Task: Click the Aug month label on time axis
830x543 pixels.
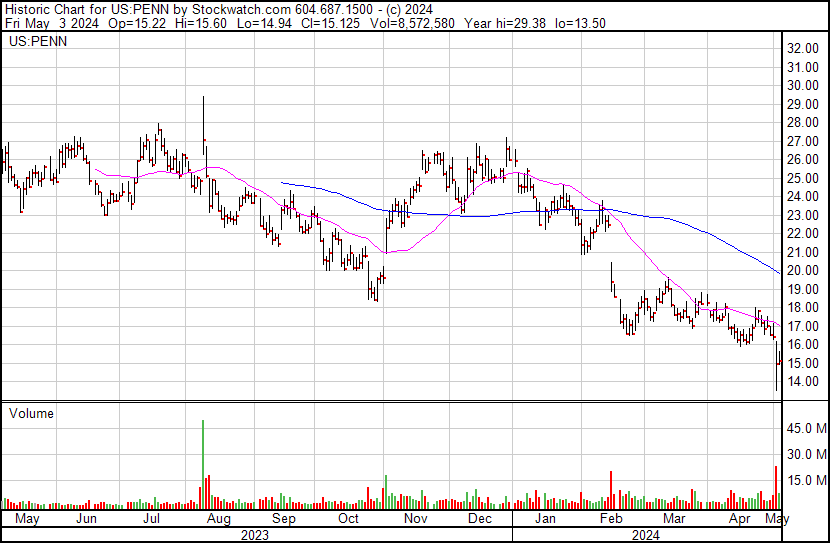Action: pos(219,519)
